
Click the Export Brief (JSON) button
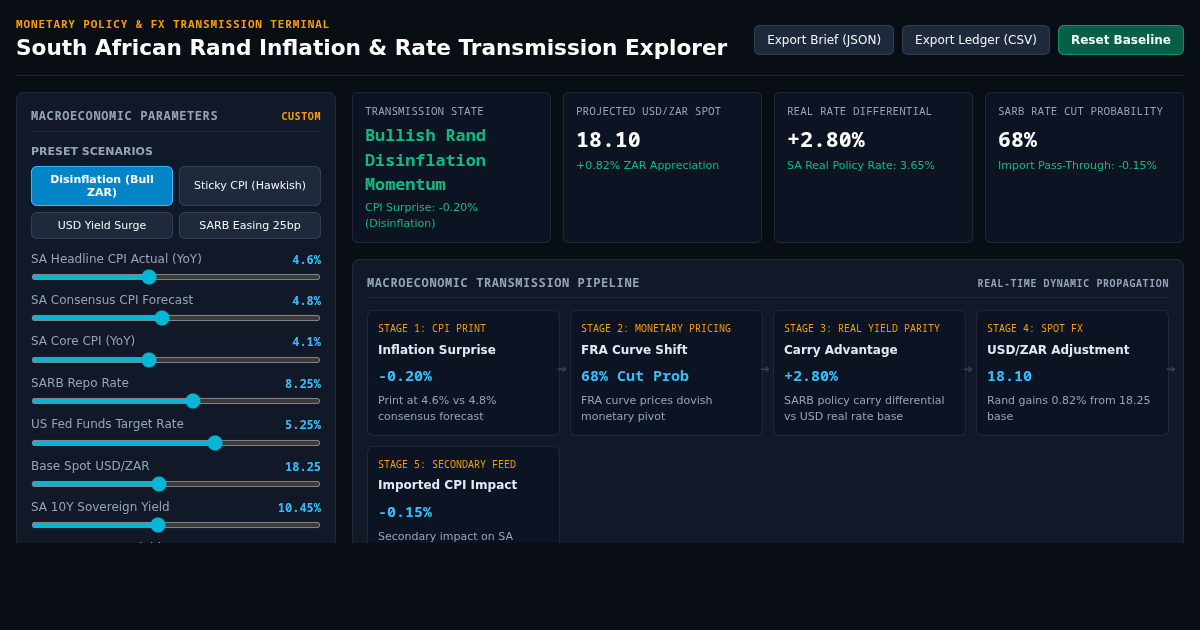click(x=824, y=40)
